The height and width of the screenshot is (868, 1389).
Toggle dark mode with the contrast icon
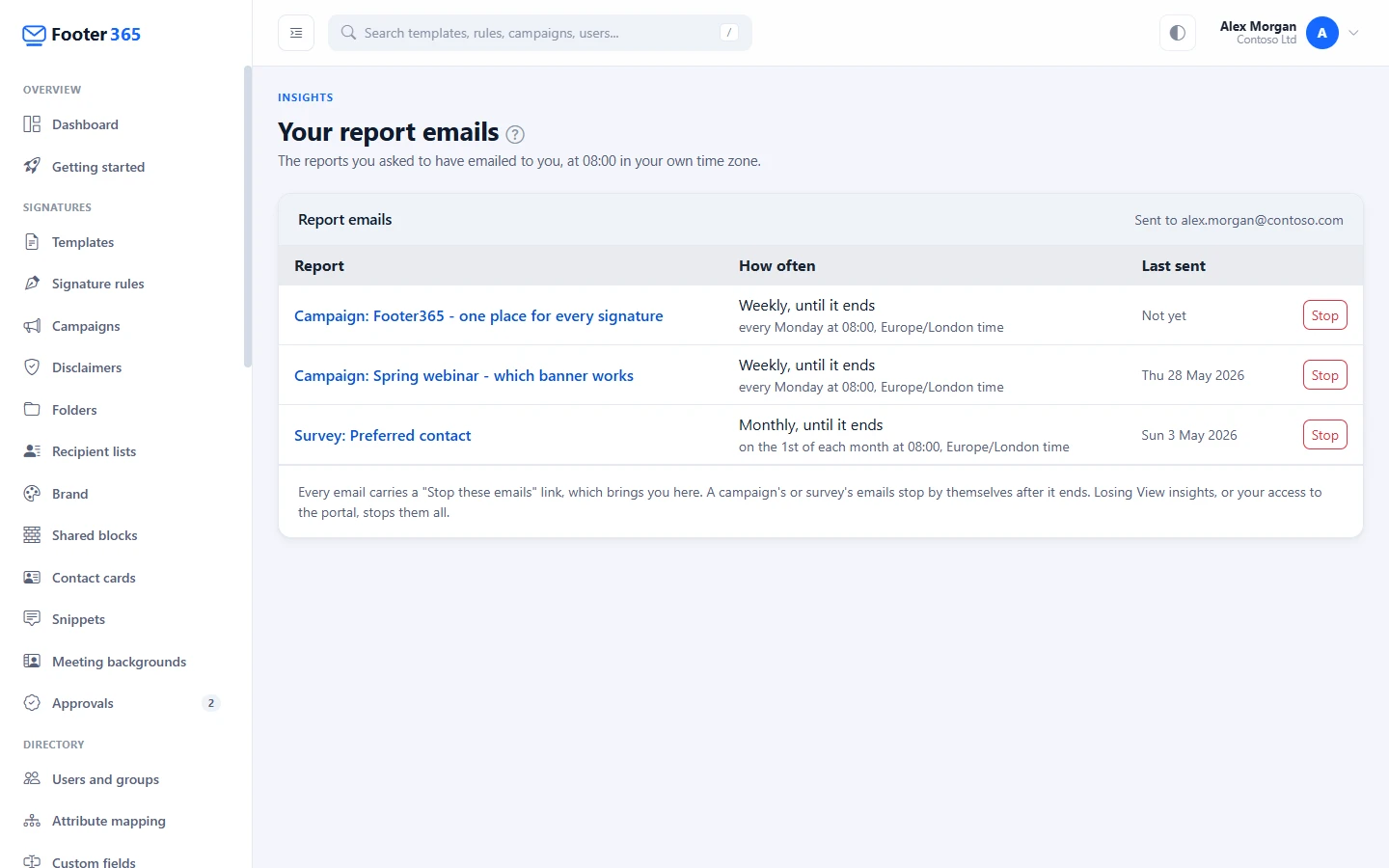(x=1177, y=33)
